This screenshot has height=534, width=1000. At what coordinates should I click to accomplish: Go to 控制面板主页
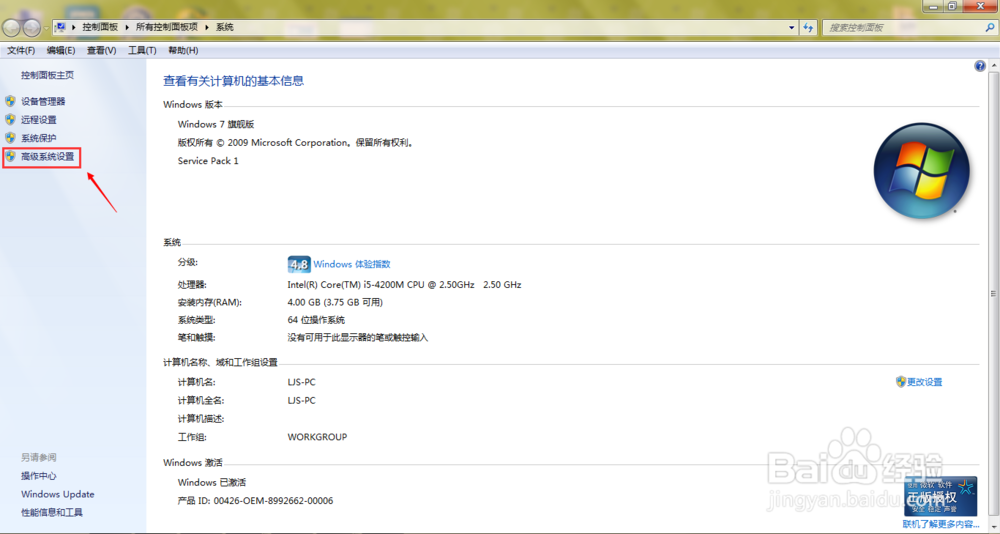pyautogui.click(x=47, y=75)
